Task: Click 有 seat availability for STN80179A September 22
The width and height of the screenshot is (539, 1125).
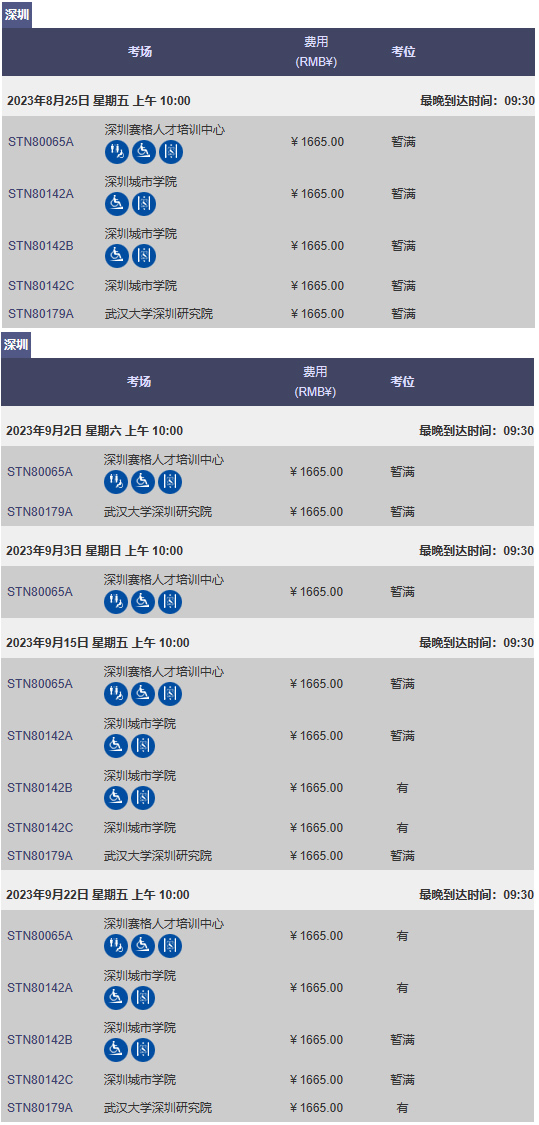Action: pyautogui.click(x=403, y=1107)
